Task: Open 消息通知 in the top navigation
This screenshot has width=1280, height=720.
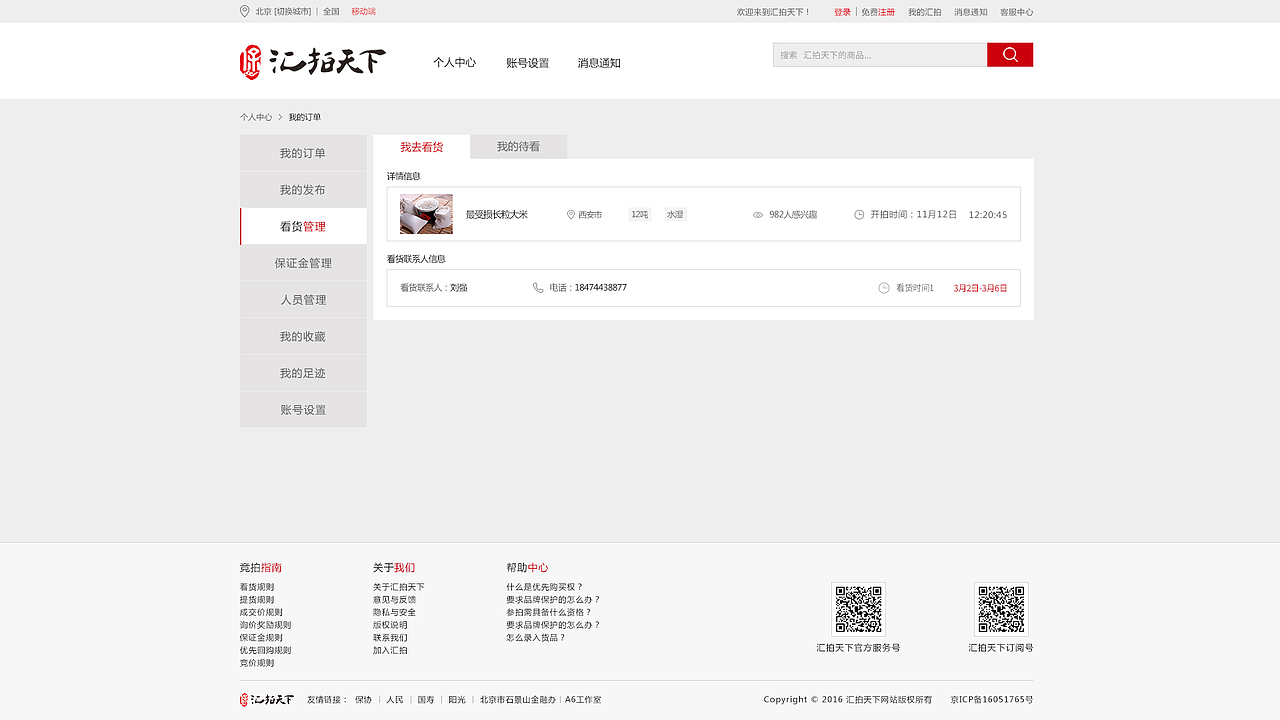Action: click(x=598, y=62)
